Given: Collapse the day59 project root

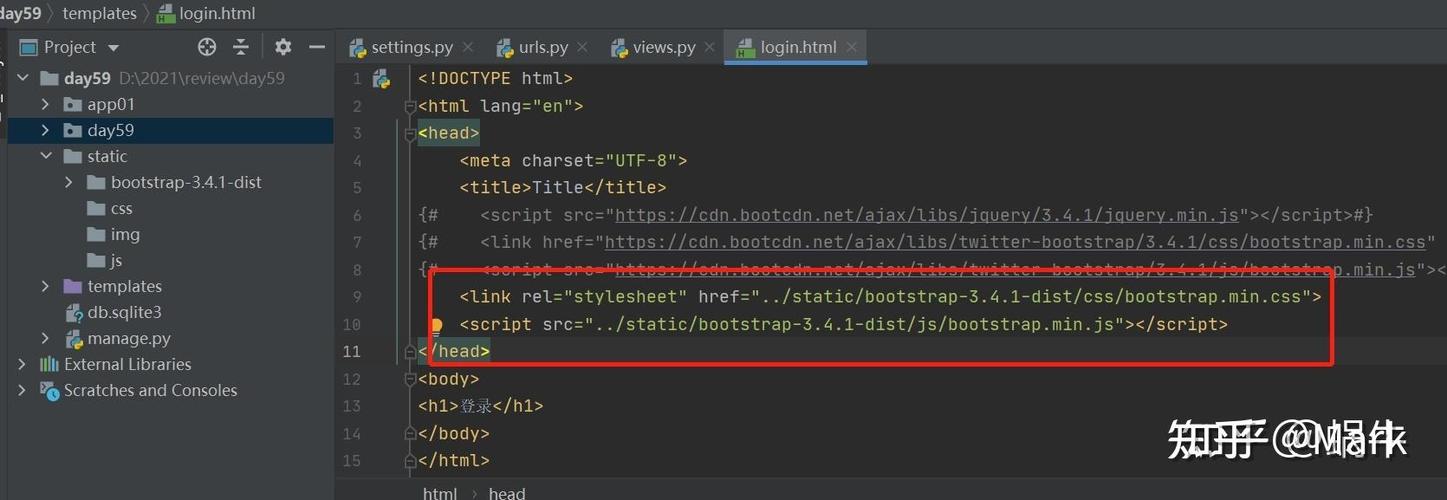Looking at the screenshot, I should click(22, 78).
